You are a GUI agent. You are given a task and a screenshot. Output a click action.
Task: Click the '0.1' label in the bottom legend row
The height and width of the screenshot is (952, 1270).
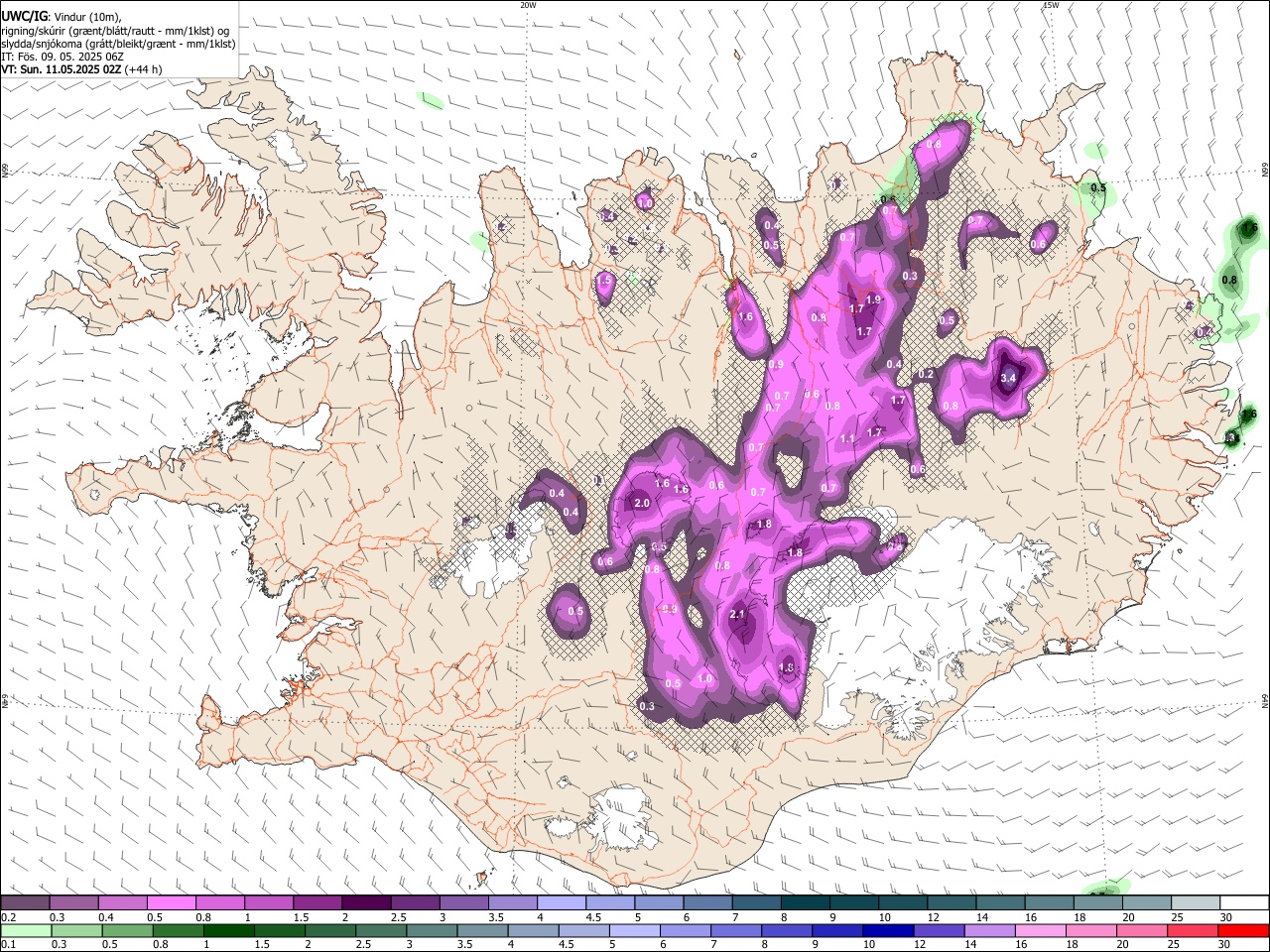(8, 945)
